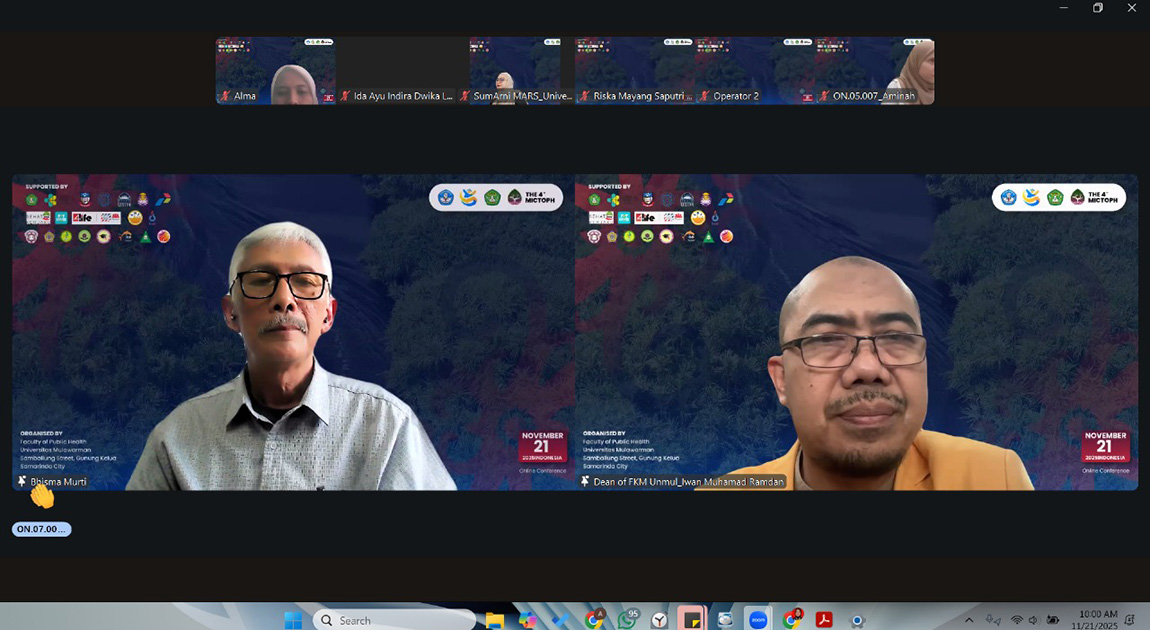1150x630 pixels.
Task: Open the notification center bell icon
Action: click(1130, 620)
